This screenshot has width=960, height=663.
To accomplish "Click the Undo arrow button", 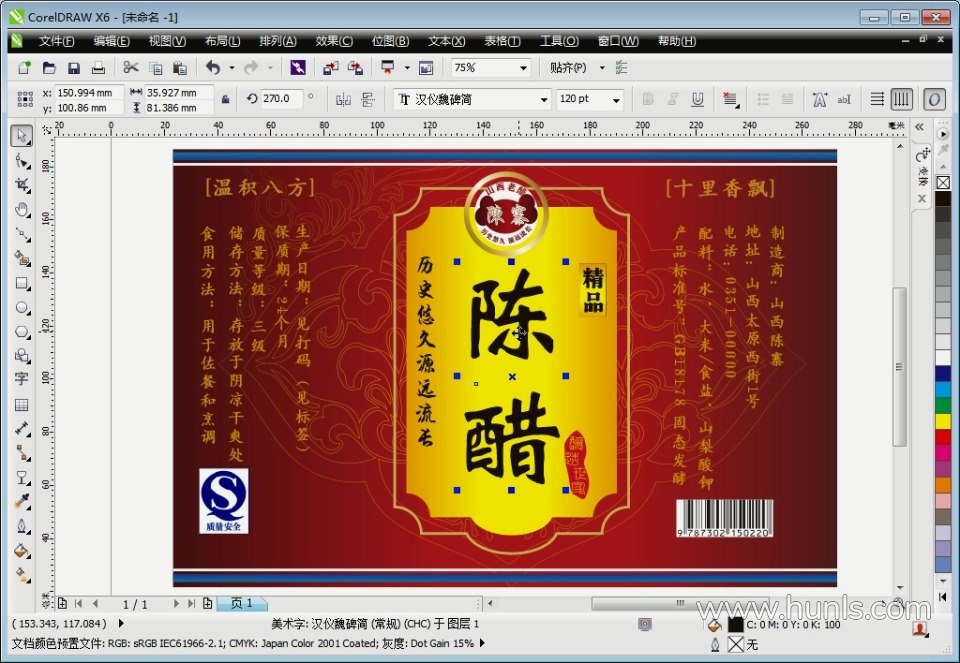I will [x=213, y=67].
